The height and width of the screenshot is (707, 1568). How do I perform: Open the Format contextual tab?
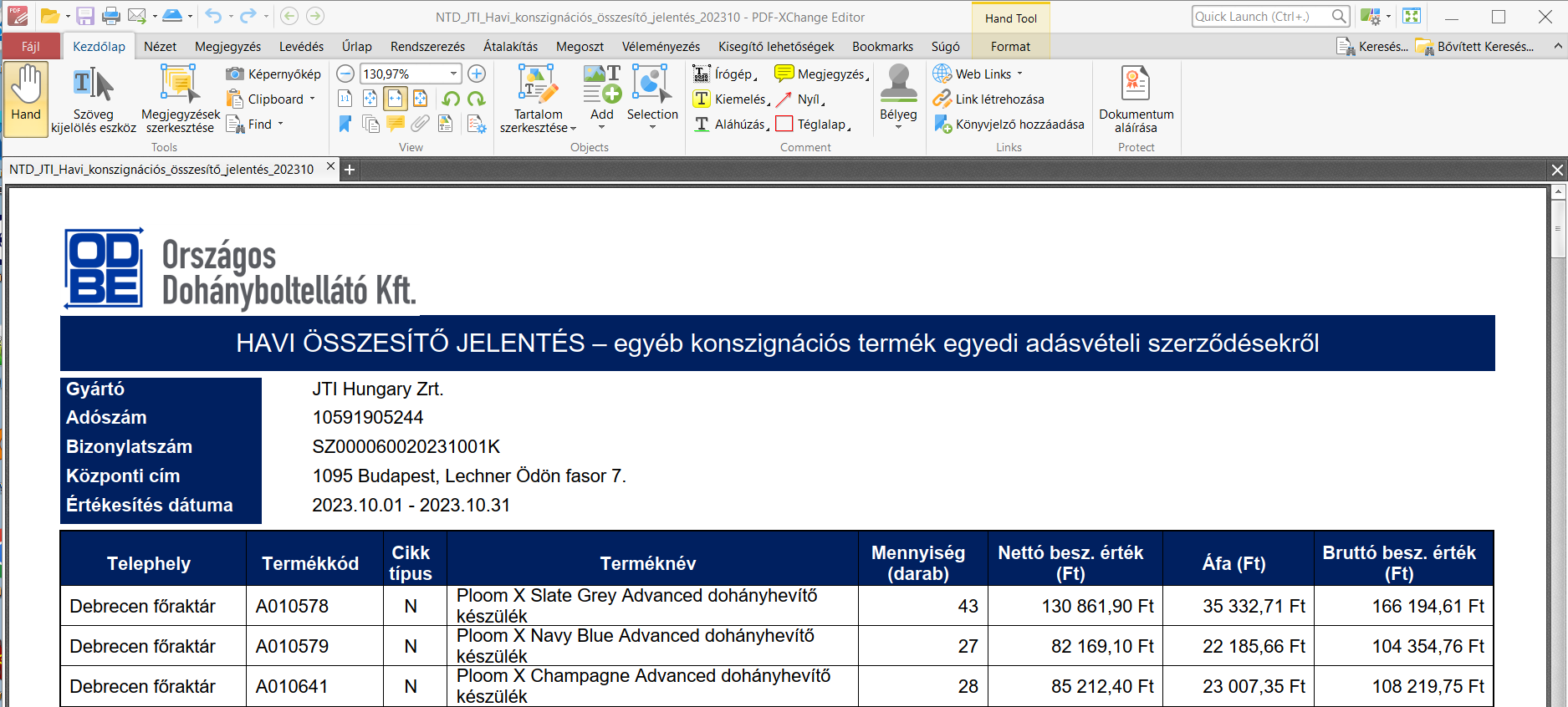tap(1010, 47)
